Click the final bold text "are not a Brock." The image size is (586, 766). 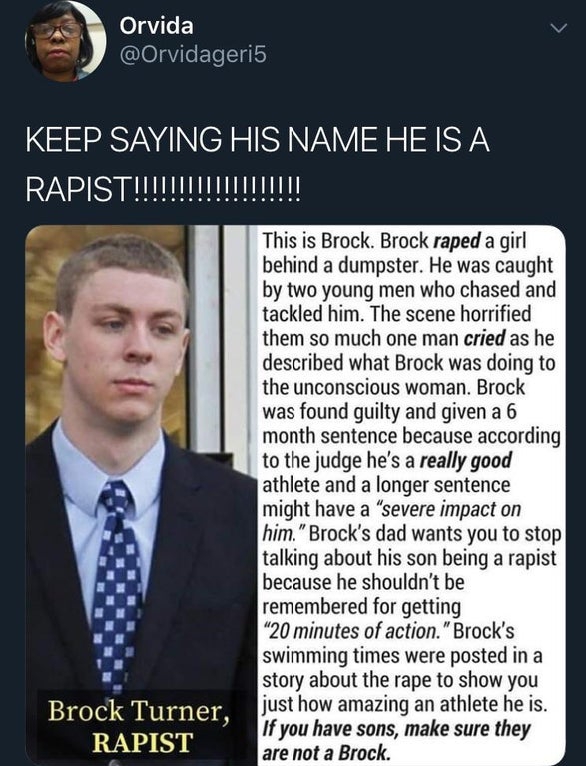click(x=327, y=753)
